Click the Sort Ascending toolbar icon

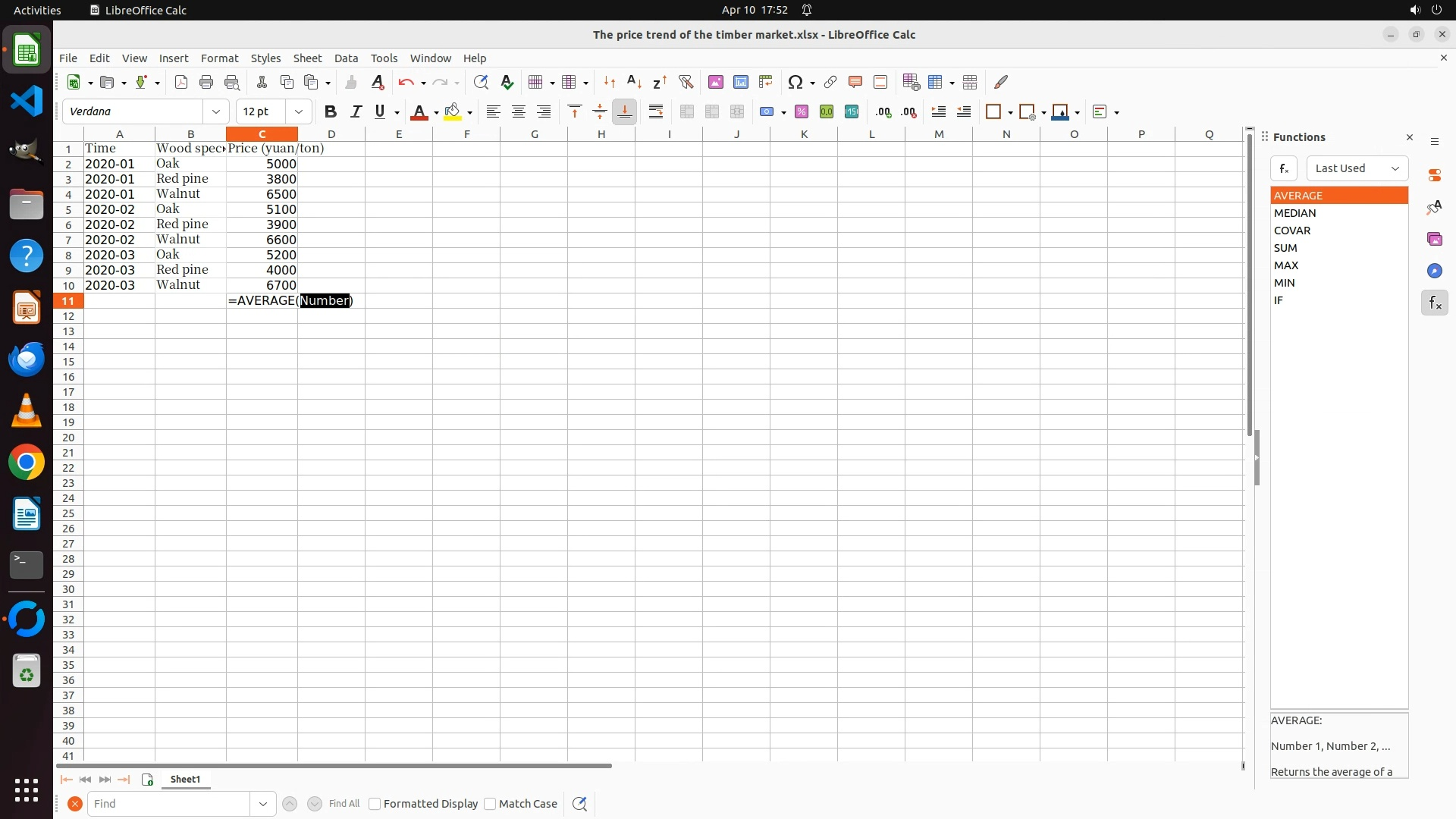[634, 82]
